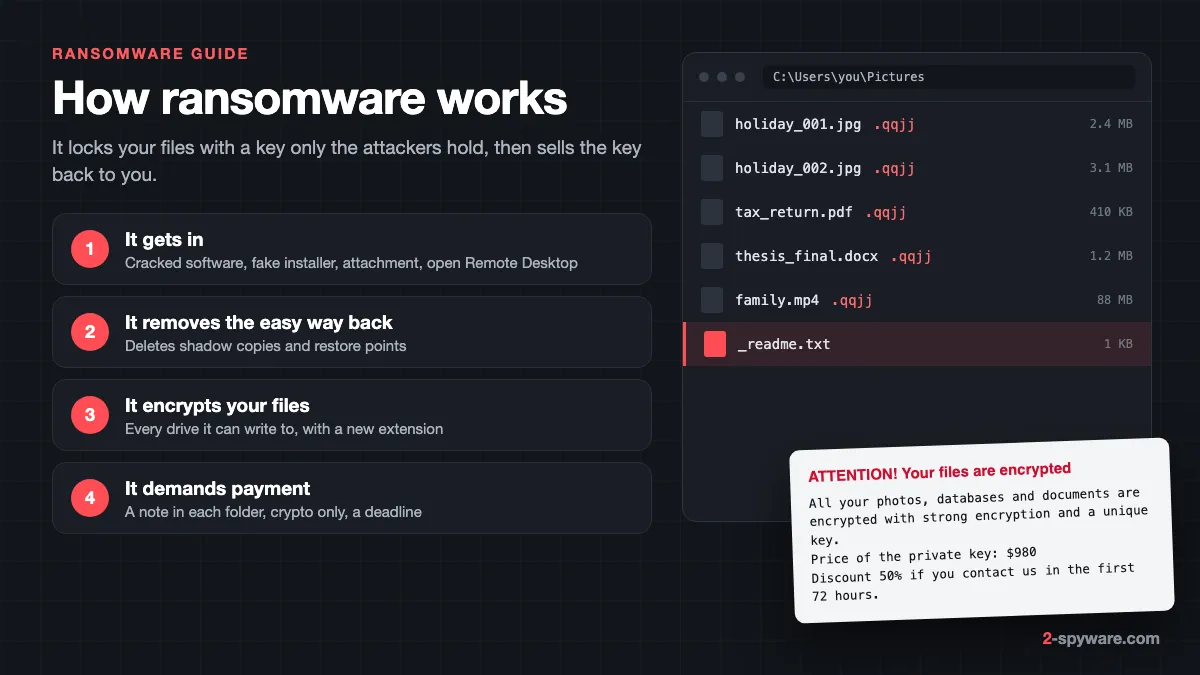The width and height of the screenshot is (1200, 675).
Task: Click the holiday_001.jpg file icon
Action: tap(712, 124)
